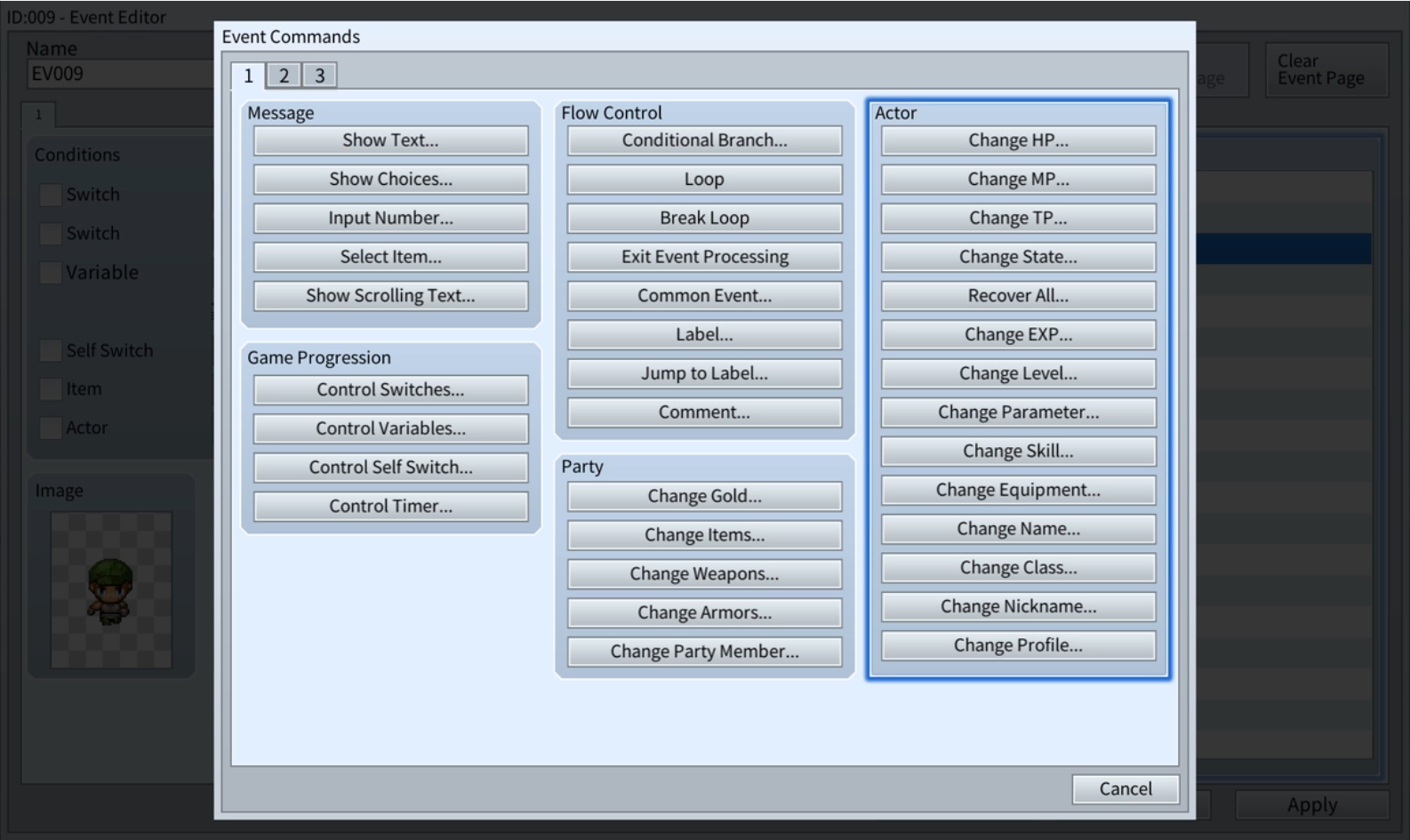Image resolution: width=1410 pixels, height=840 pixels.
Task: Click Control Switches button
Action: point(390,390)
